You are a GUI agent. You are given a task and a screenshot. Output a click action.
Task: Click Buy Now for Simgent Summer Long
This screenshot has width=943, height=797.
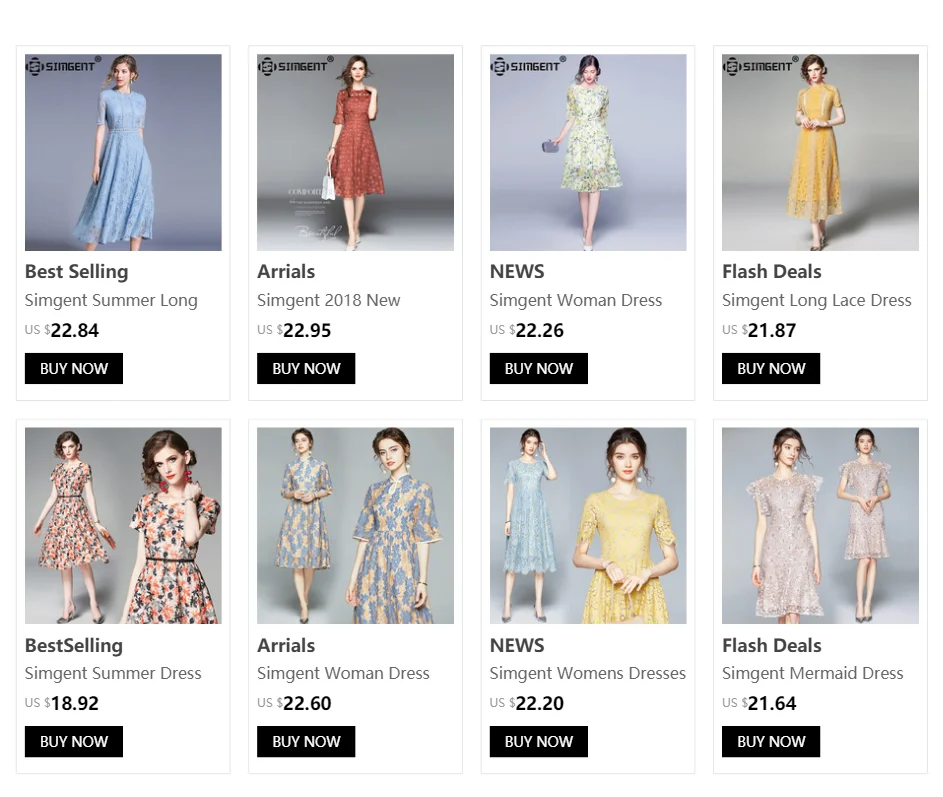74,368
